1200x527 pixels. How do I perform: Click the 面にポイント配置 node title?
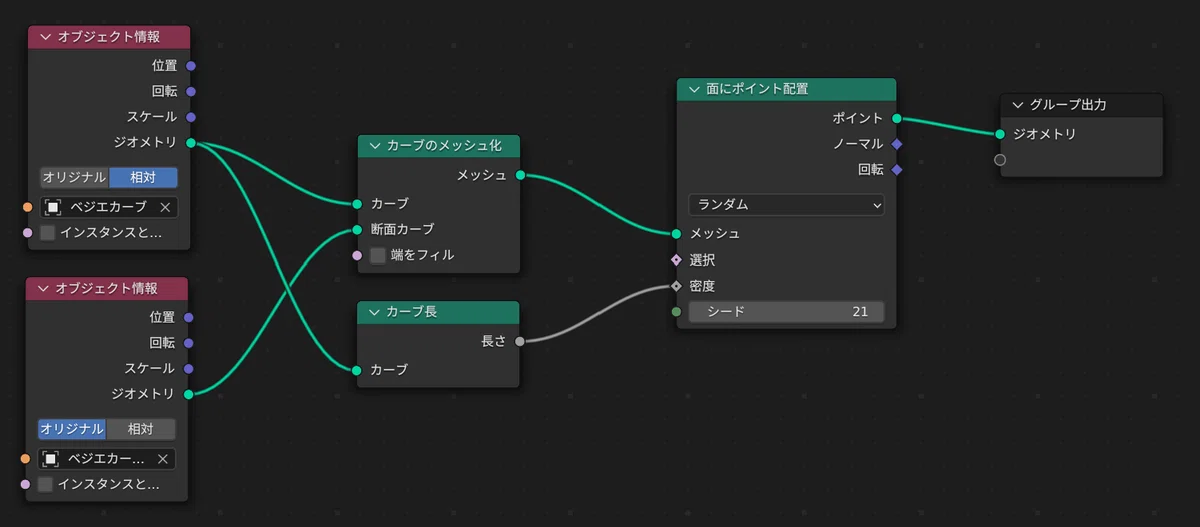coord(757,89)
